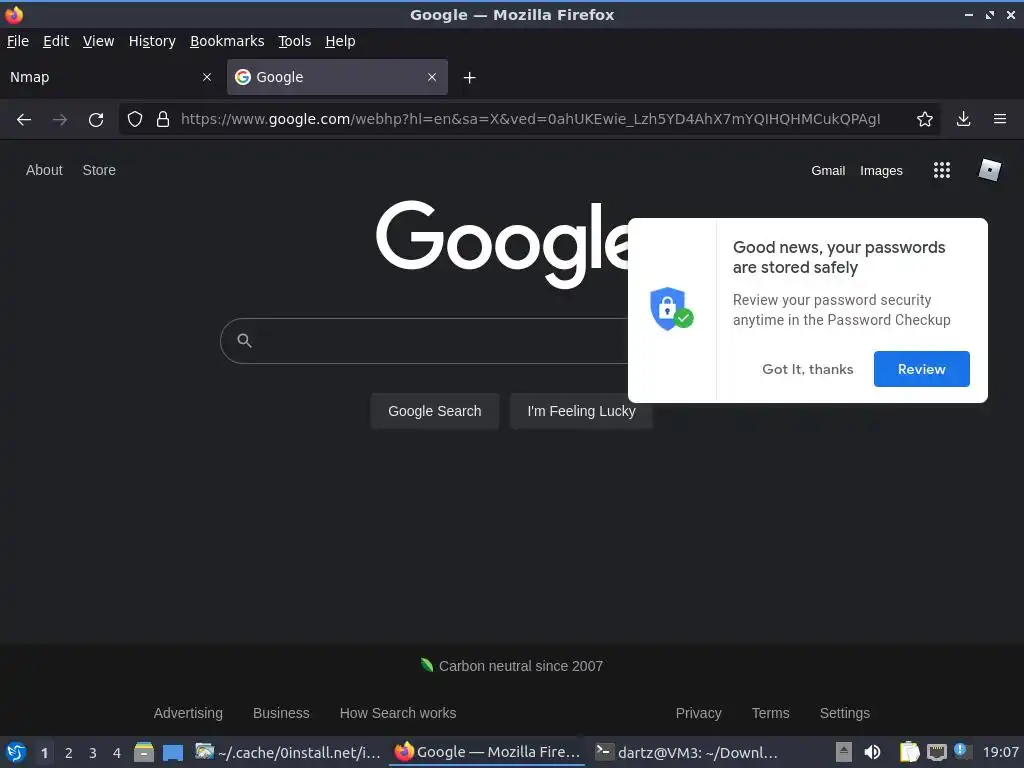Open the Firefox downloads panel
The height and width of the screenshot is (768, 1024).
tap(963, 119)
